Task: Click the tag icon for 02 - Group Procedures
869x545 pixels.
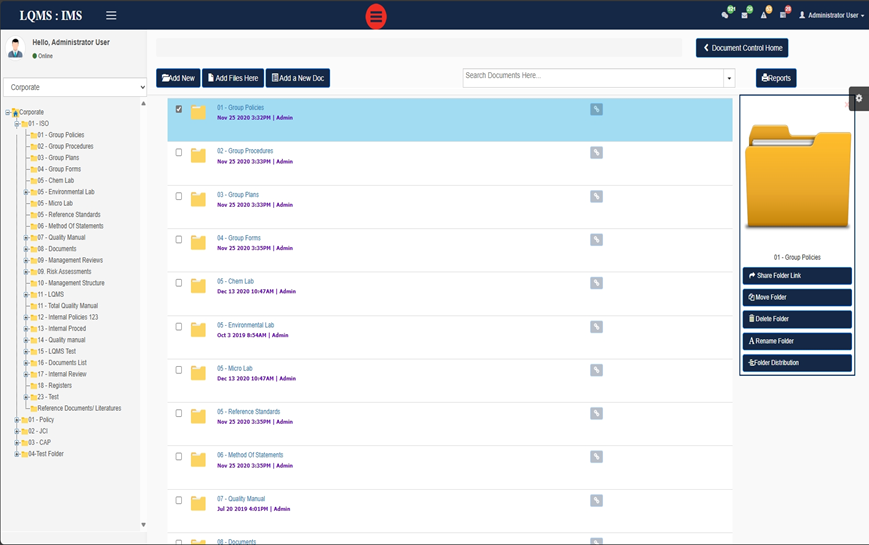Action: 596,152
